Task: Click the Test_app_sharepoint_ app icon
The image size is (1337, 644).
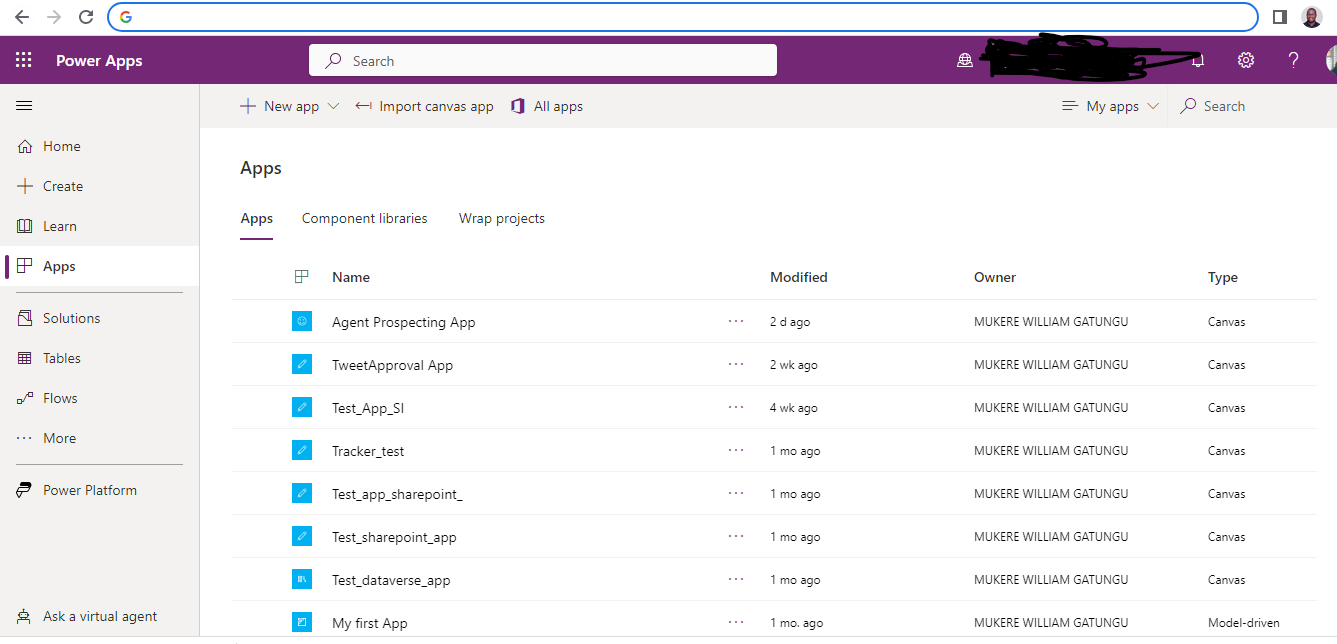Action: pyautogui.click(x=302, y=493)
